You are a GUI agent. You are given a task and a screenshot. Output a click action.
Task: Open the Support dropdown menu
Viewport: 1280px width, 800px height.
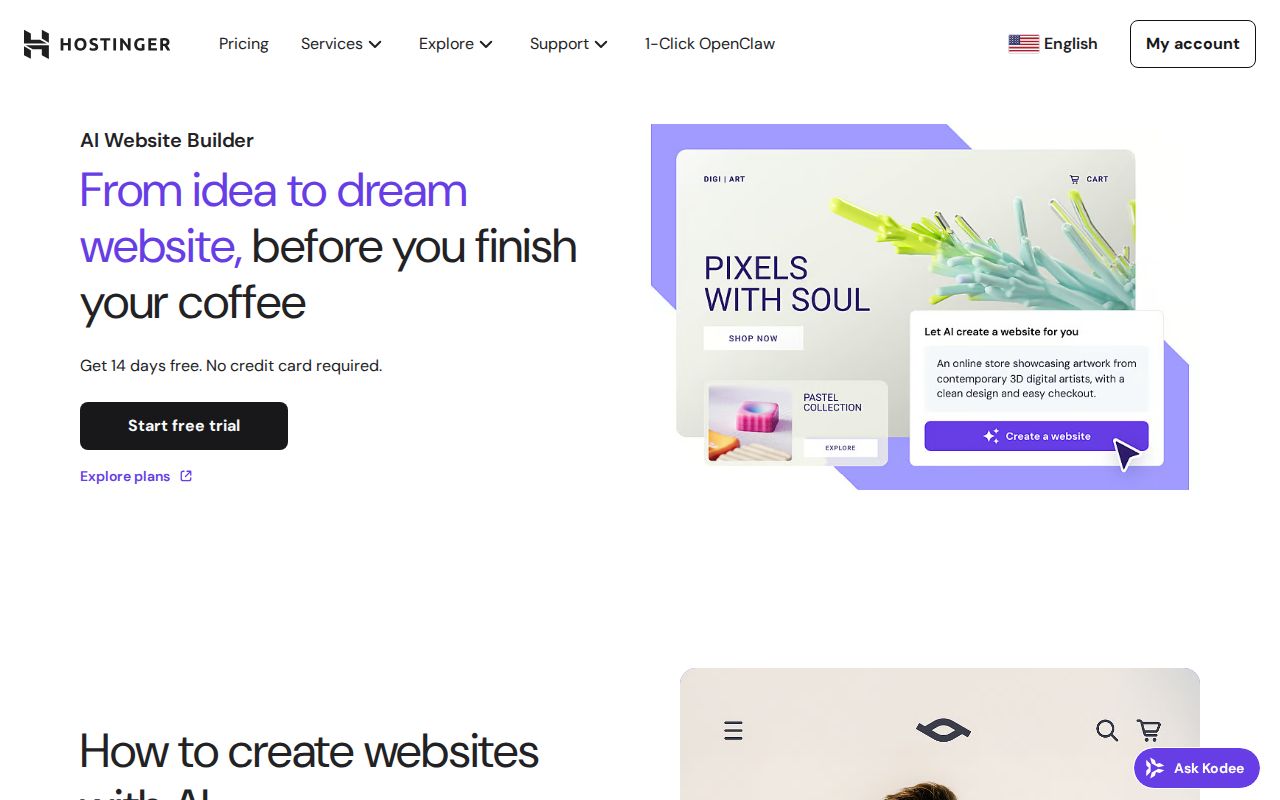click(x=569, y=44)
